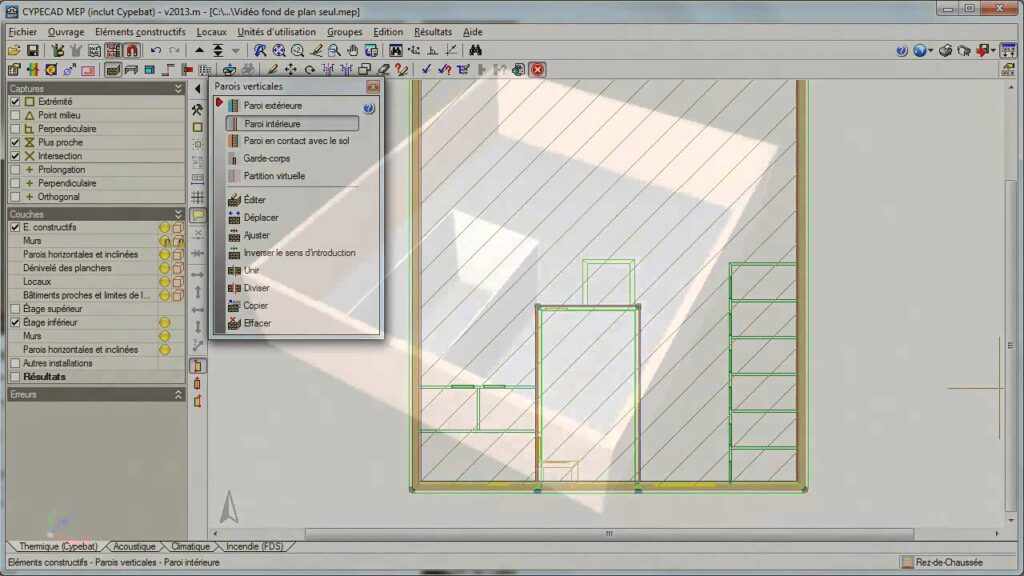Screen dimensions: 1024x576
Task: Click the red circle X toolbar icon
Action: (x=537, y=69)
